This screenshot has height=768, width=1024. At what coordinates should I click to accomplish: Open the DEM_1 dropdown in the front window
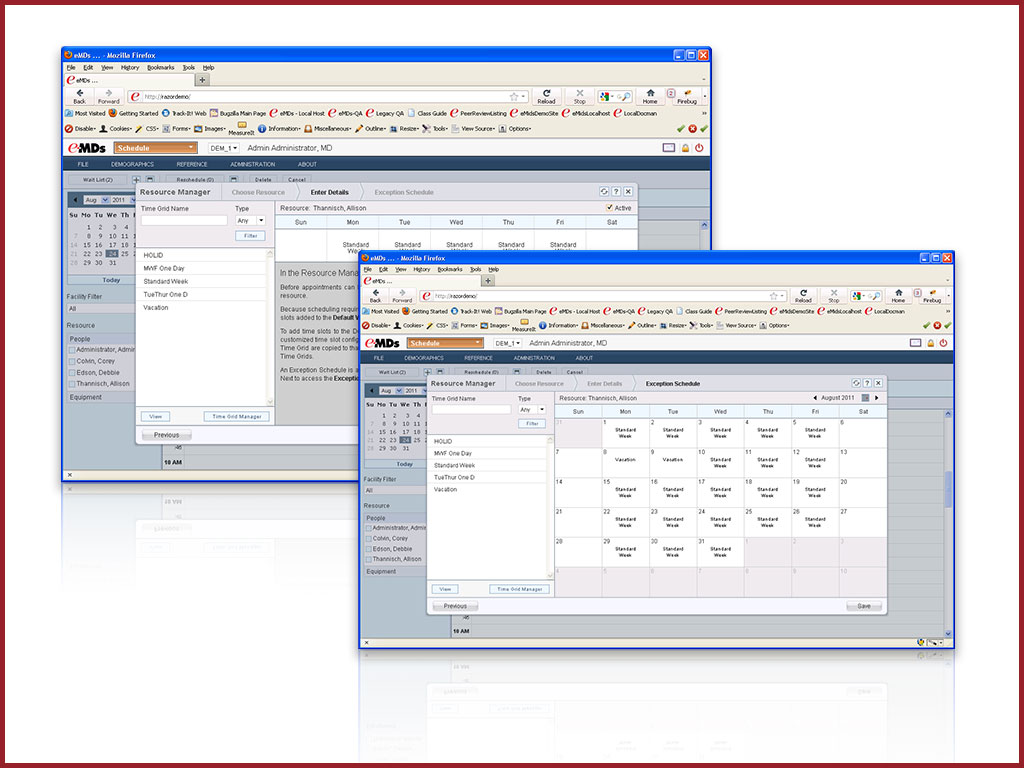507,343
